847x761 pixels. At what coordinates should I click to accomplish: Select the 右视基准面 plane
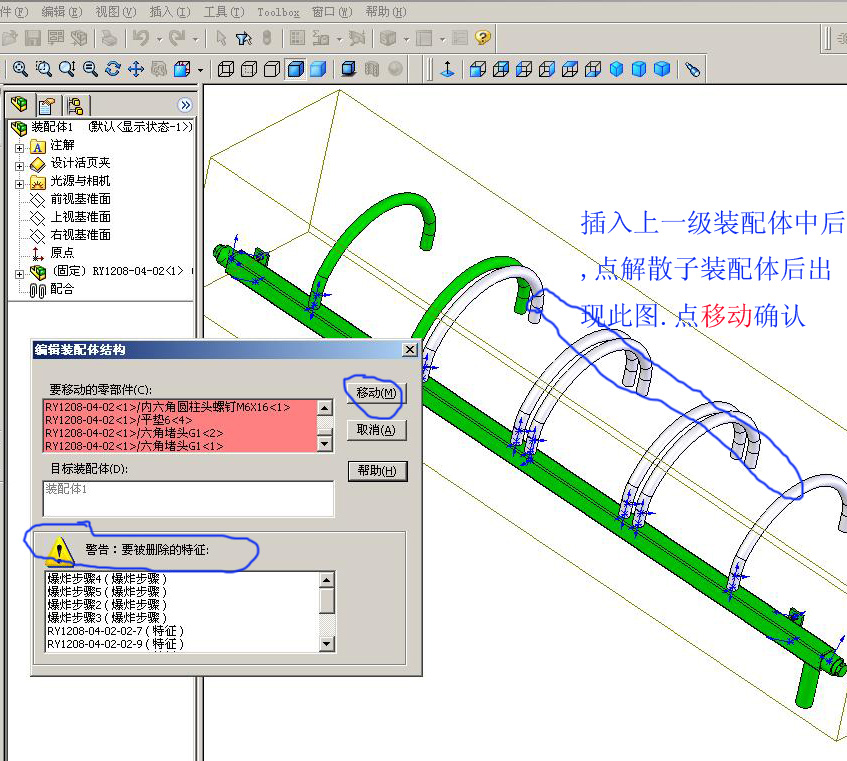tap(80, 235)
